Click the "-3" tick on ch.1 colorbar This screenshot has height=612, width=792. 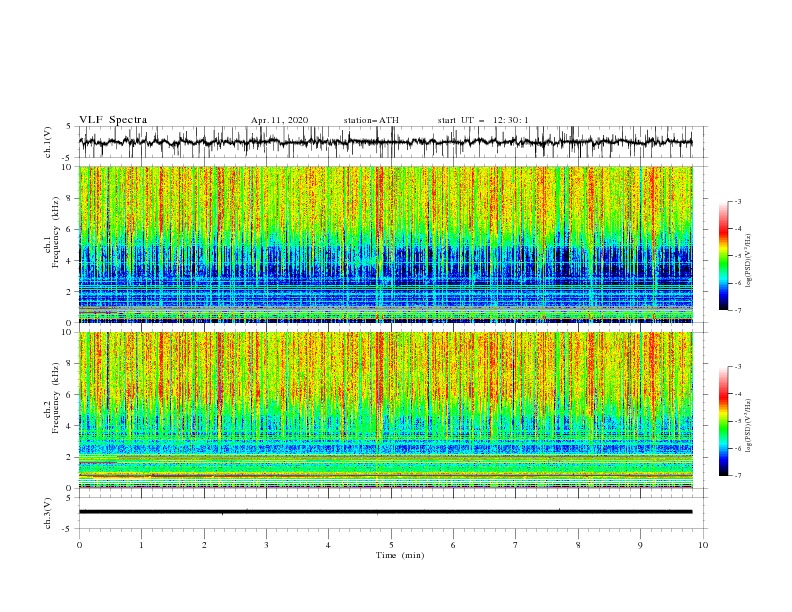(738, 201)
